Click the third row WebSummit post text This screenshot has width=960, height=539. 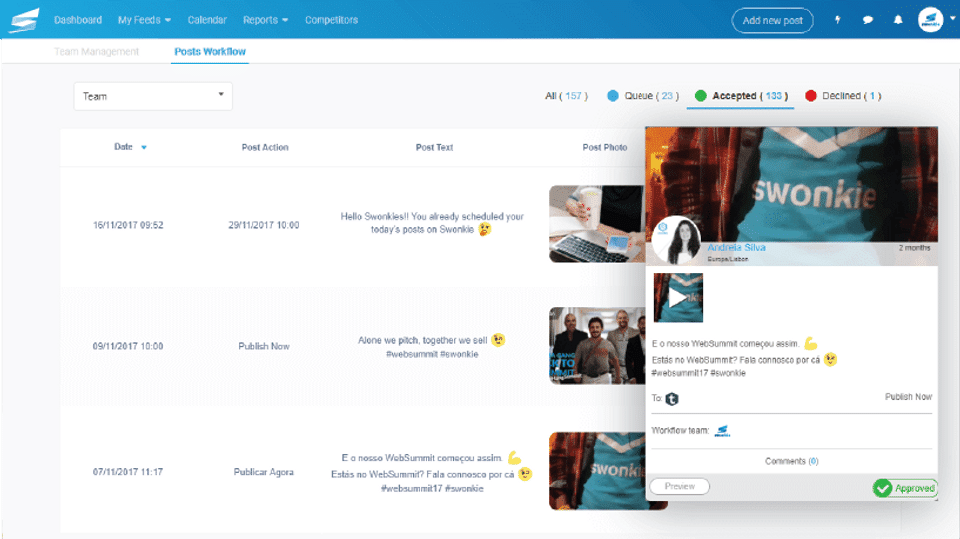pyautogui.click(x=432, y=473)
